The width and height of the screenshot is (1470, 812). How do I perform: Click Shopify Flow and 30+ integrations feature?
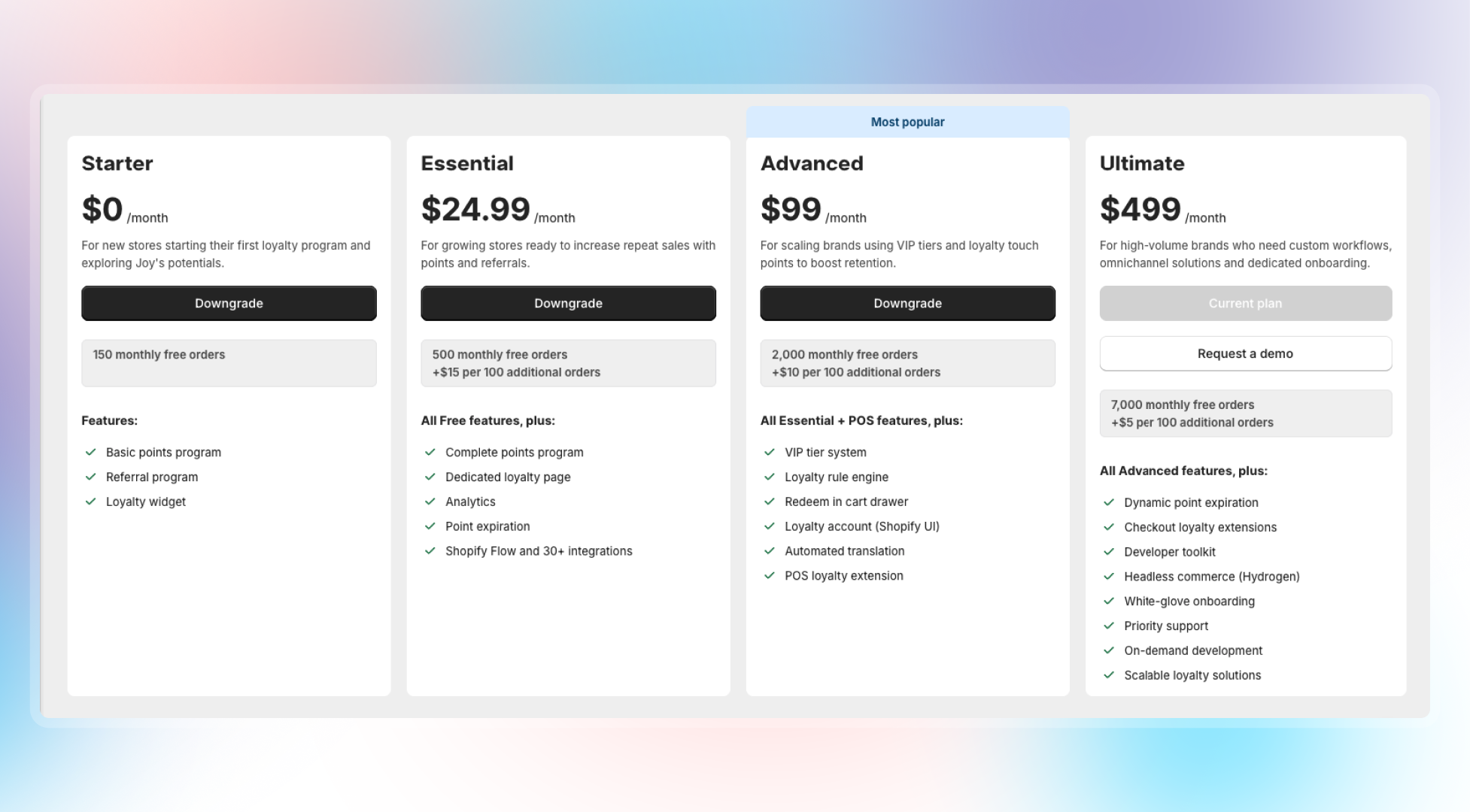click(x=539, y=551)
